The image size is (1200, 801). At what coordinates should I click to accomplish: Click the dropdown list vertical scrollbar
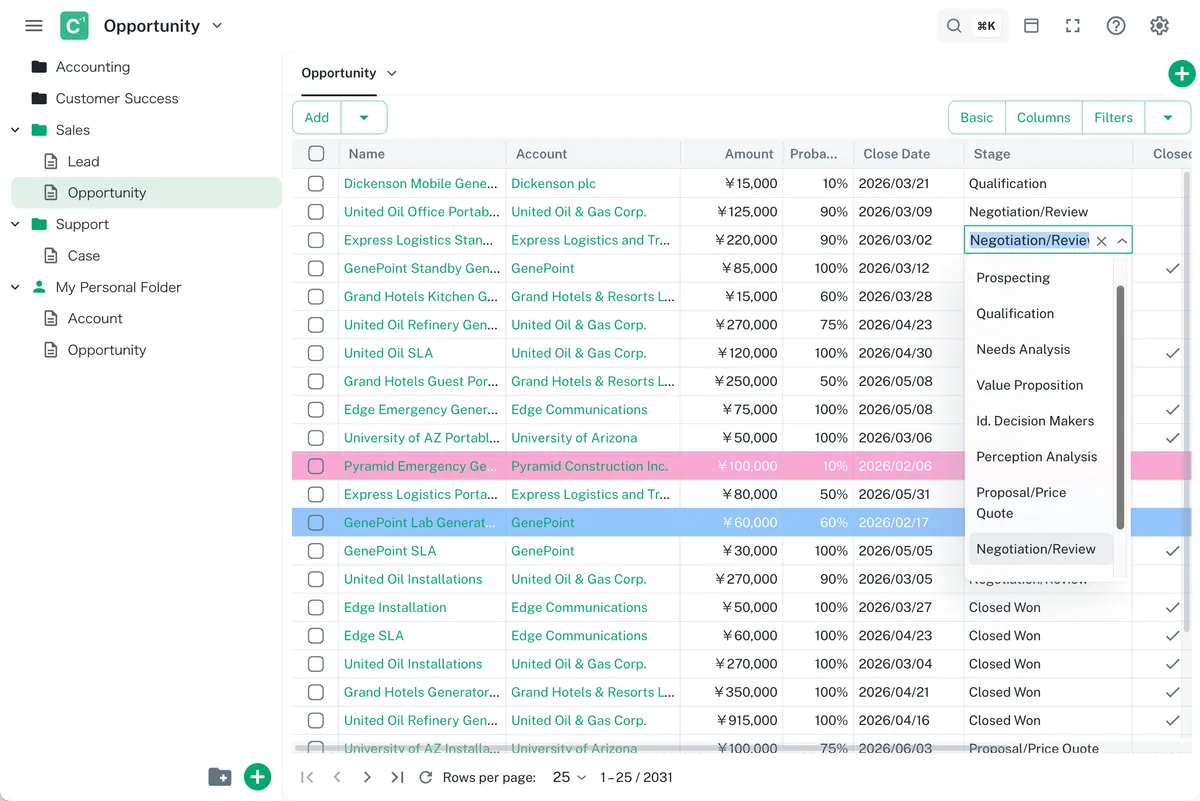pos(1120,407)
